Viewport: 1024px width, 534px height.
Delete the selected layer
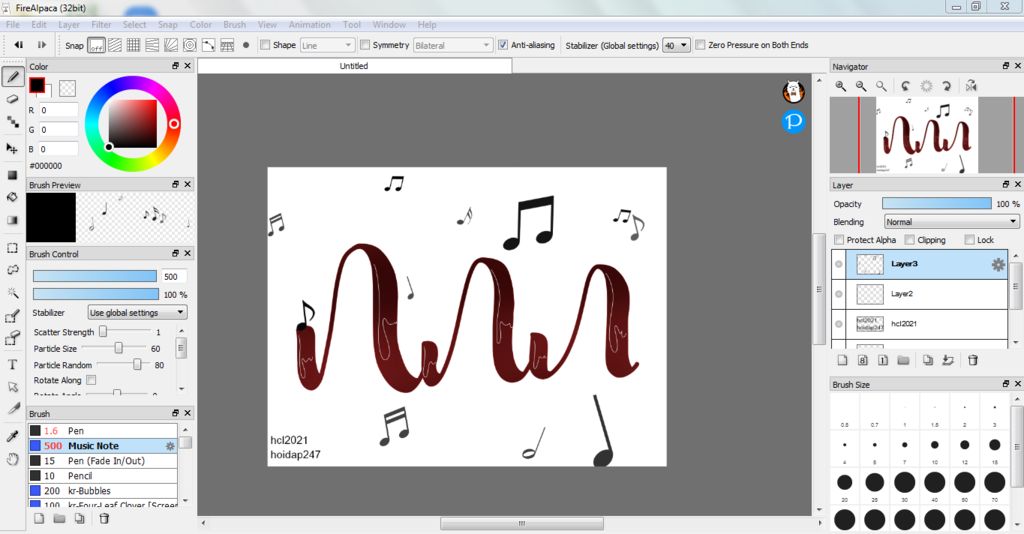tap(973, 360)
